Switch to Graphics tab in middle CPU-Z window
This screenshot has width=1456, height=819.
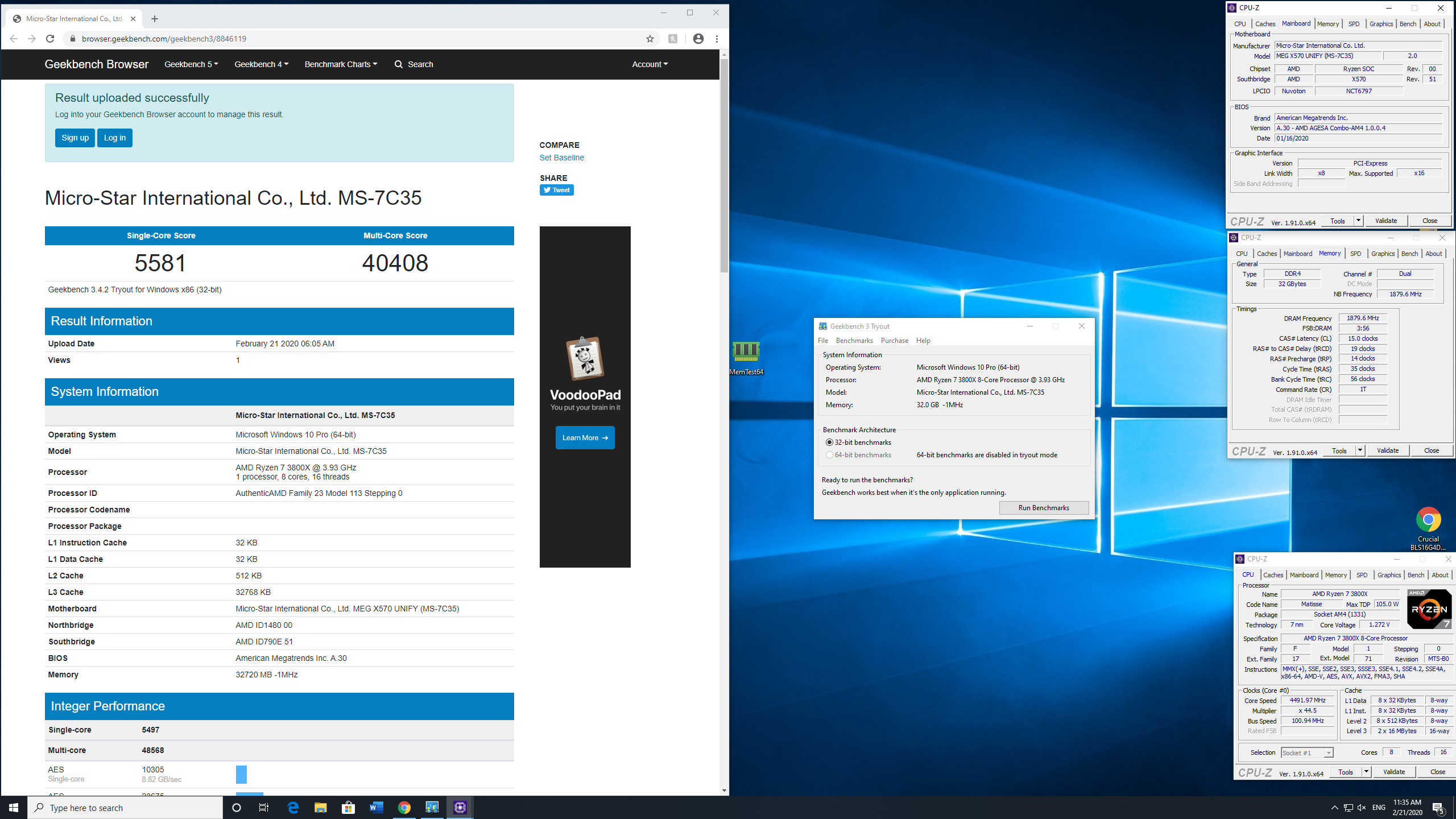[x=1383, y=254]
